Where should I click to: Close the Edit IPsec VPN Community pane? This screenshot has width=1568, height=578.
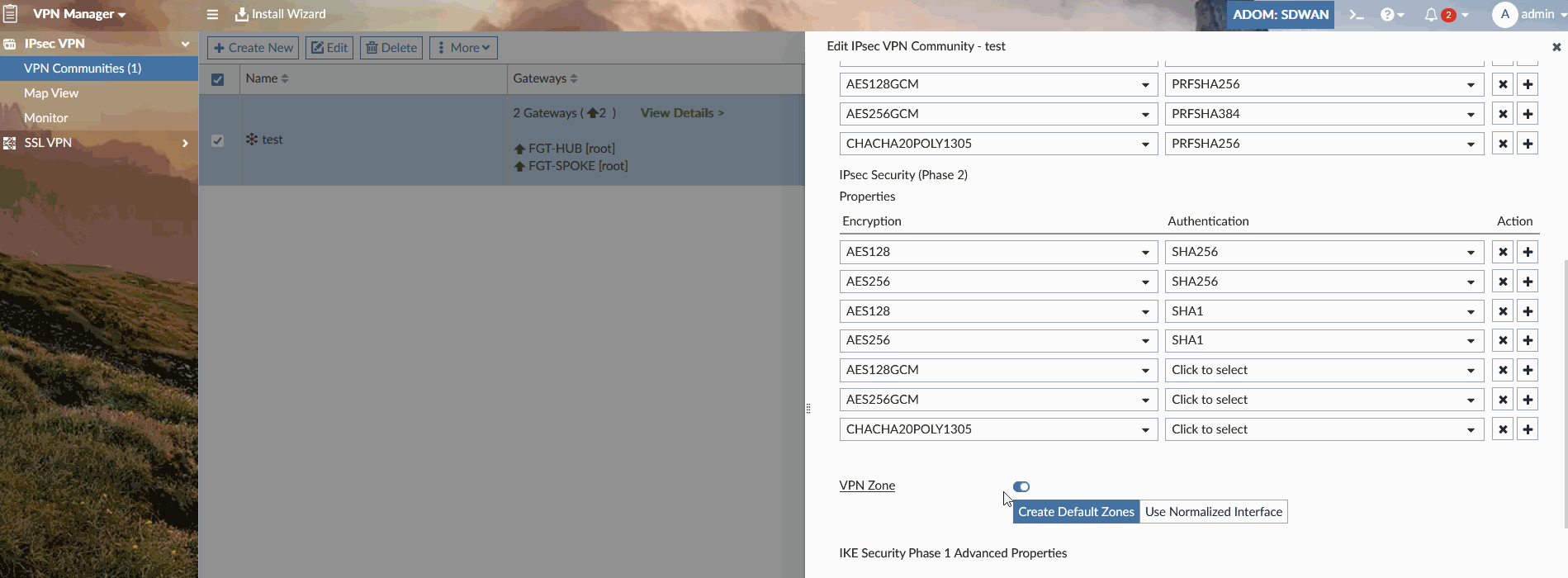(1556, 47)
